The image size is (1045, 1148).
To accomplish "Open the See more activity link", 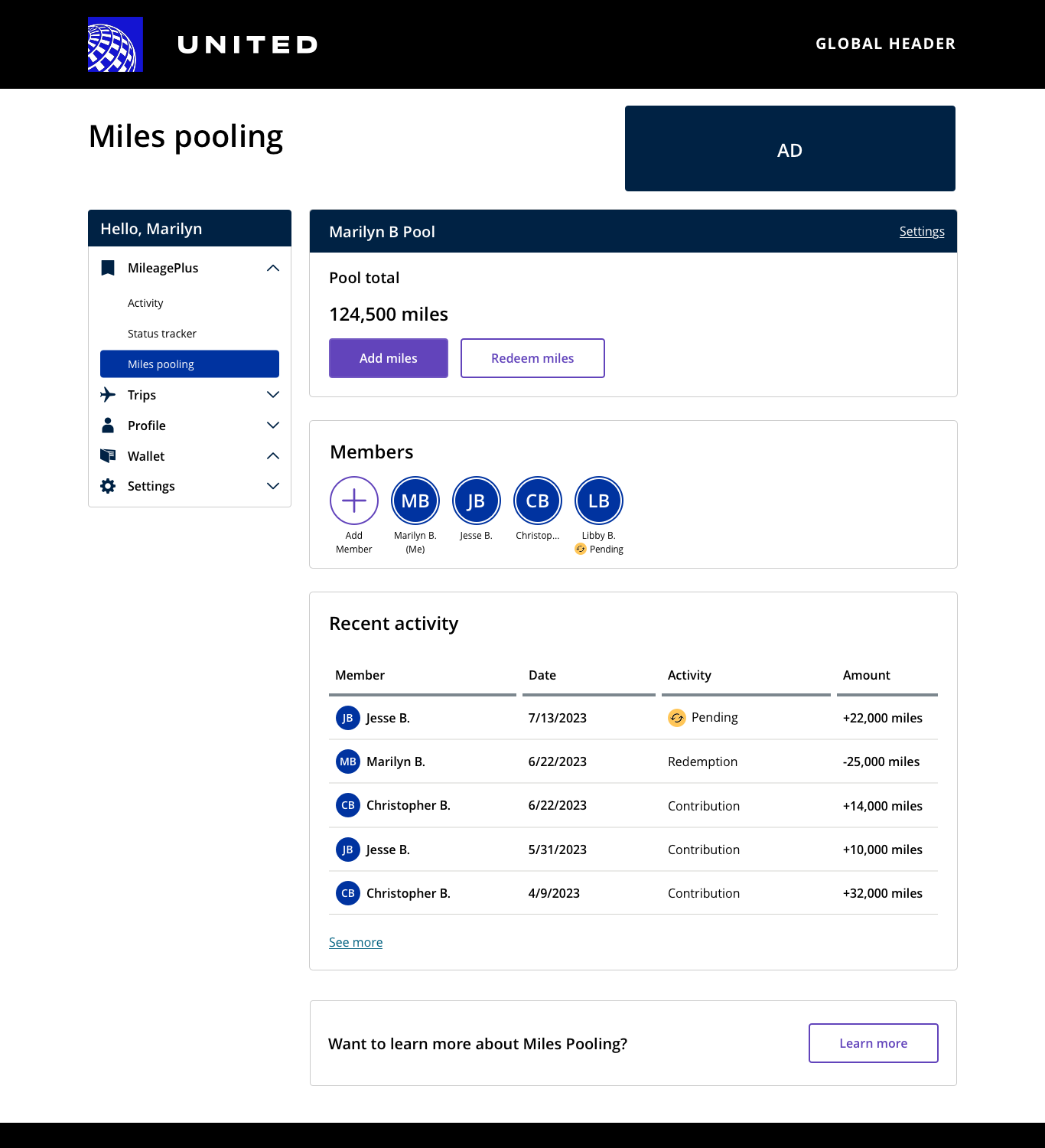I will click(356, 942).
